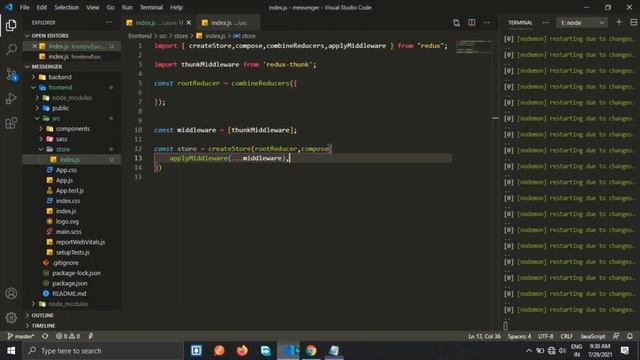Open Run and Debug view
This screenshot has width=640, height=360.
[11, 98]
